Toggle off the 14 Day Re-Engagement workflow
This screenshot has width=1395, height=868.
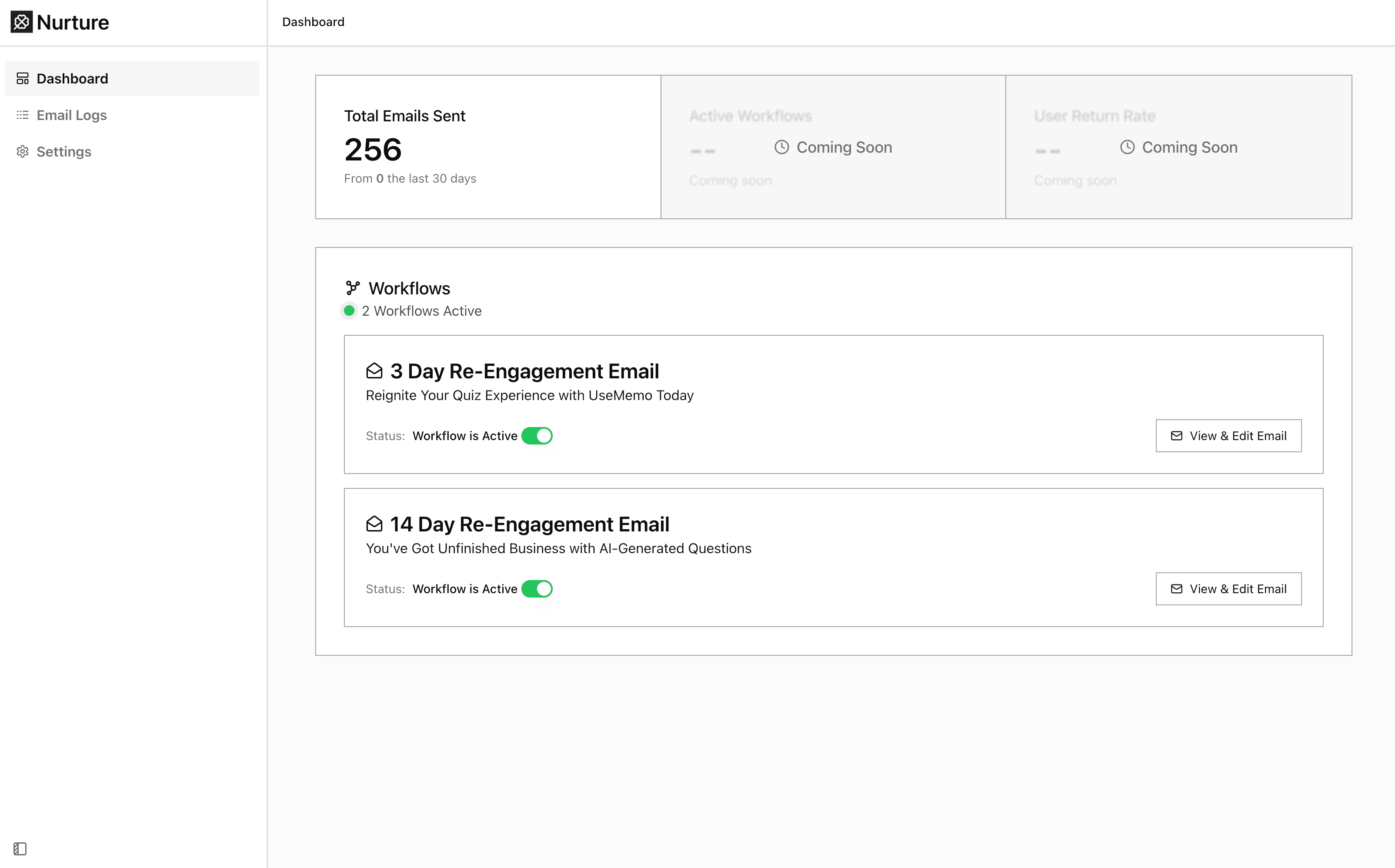pos(537,589)
